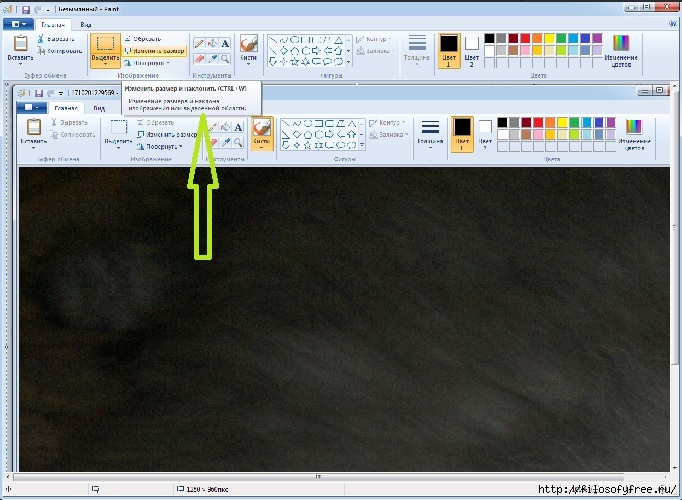
Task: Choose the diagonal line shape in outer gallery
Action: point(273,40)
